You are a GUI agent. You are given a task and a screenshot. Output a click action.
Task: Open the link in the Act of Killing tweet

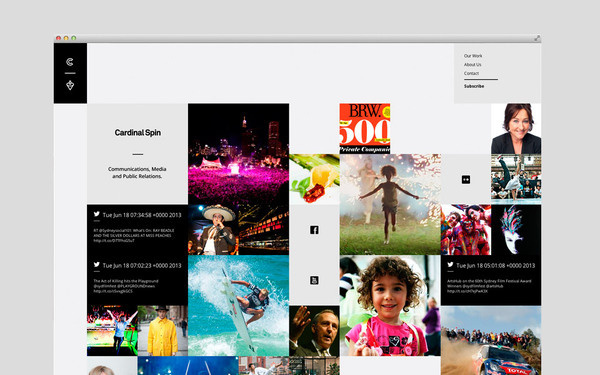[113, 291]
